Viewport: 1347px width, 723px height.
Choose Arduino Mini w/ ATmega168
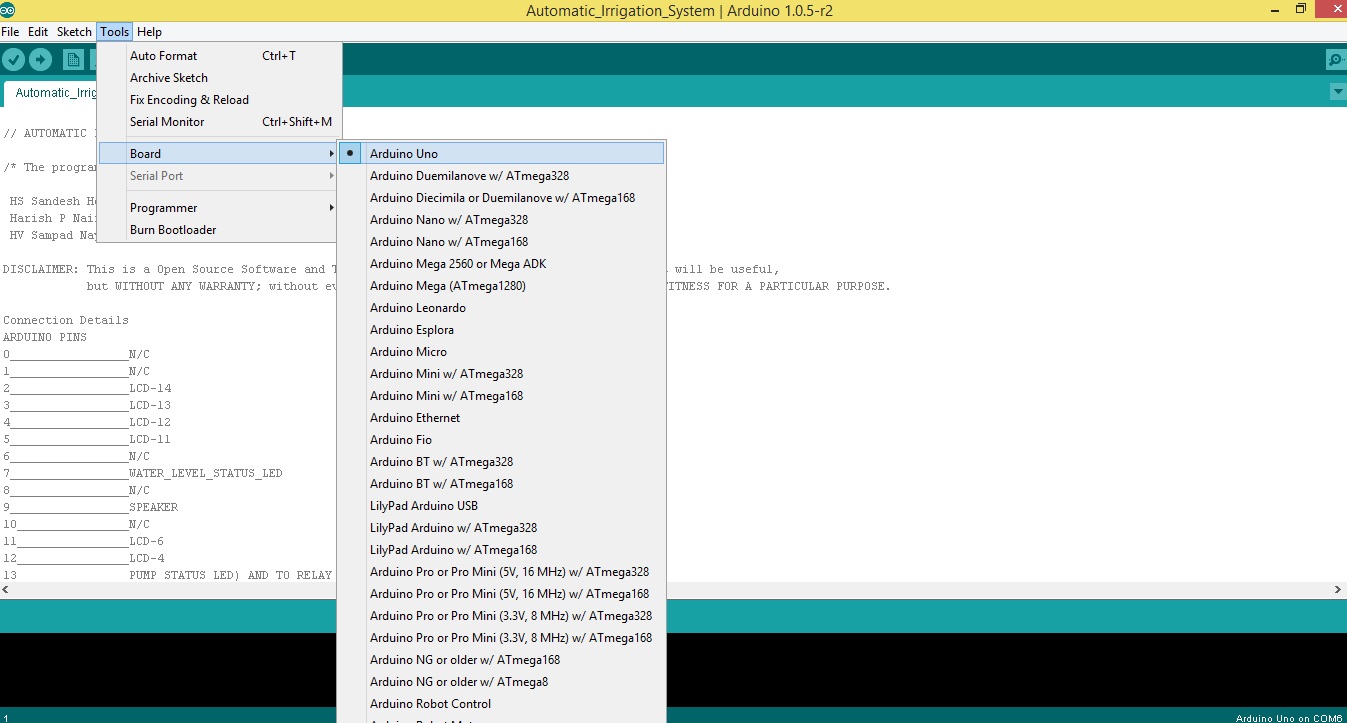[x=501, y=396]
